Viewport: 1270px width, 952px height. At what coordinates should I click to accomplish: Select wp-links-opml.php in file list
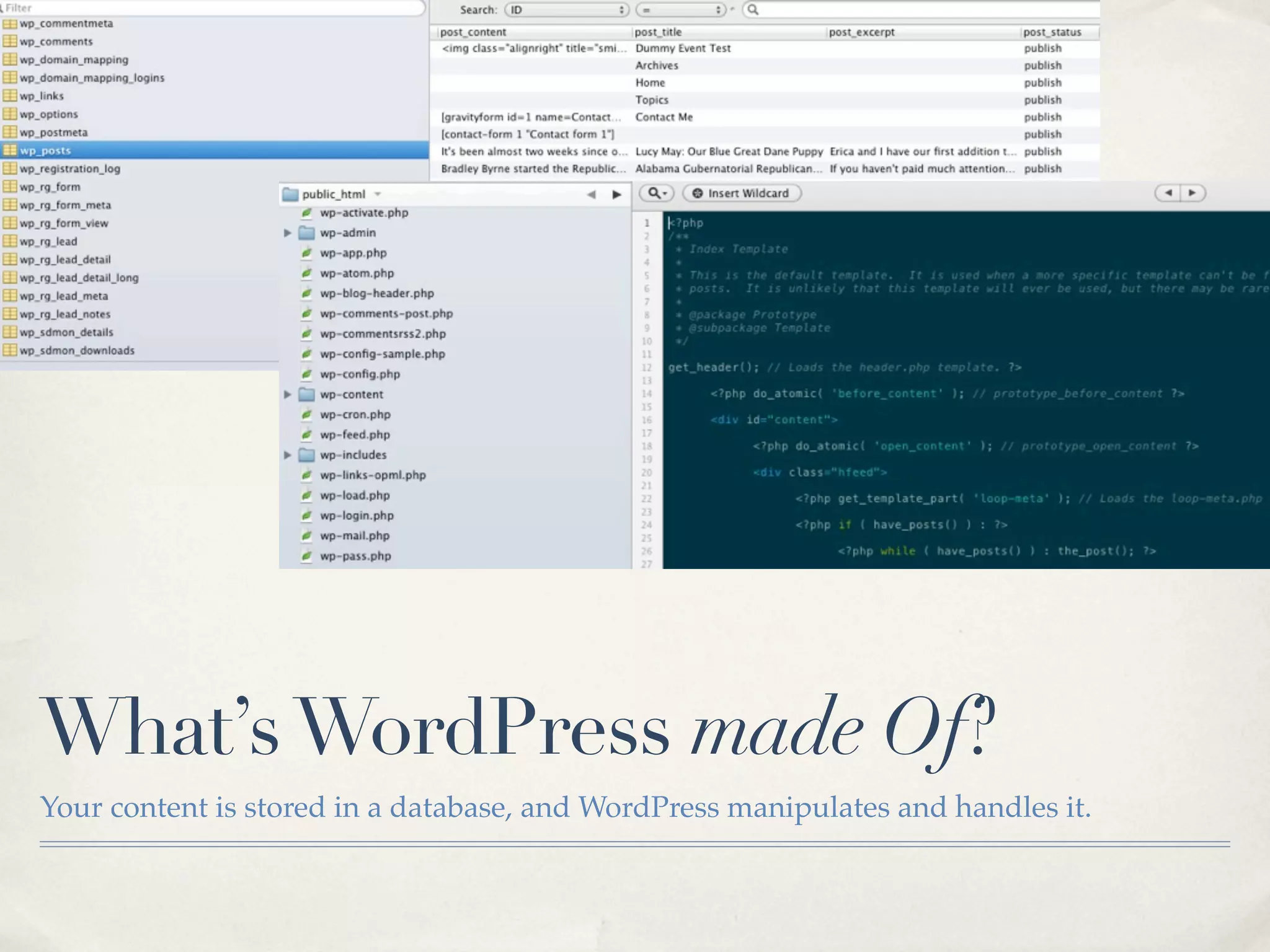[373, 475]
